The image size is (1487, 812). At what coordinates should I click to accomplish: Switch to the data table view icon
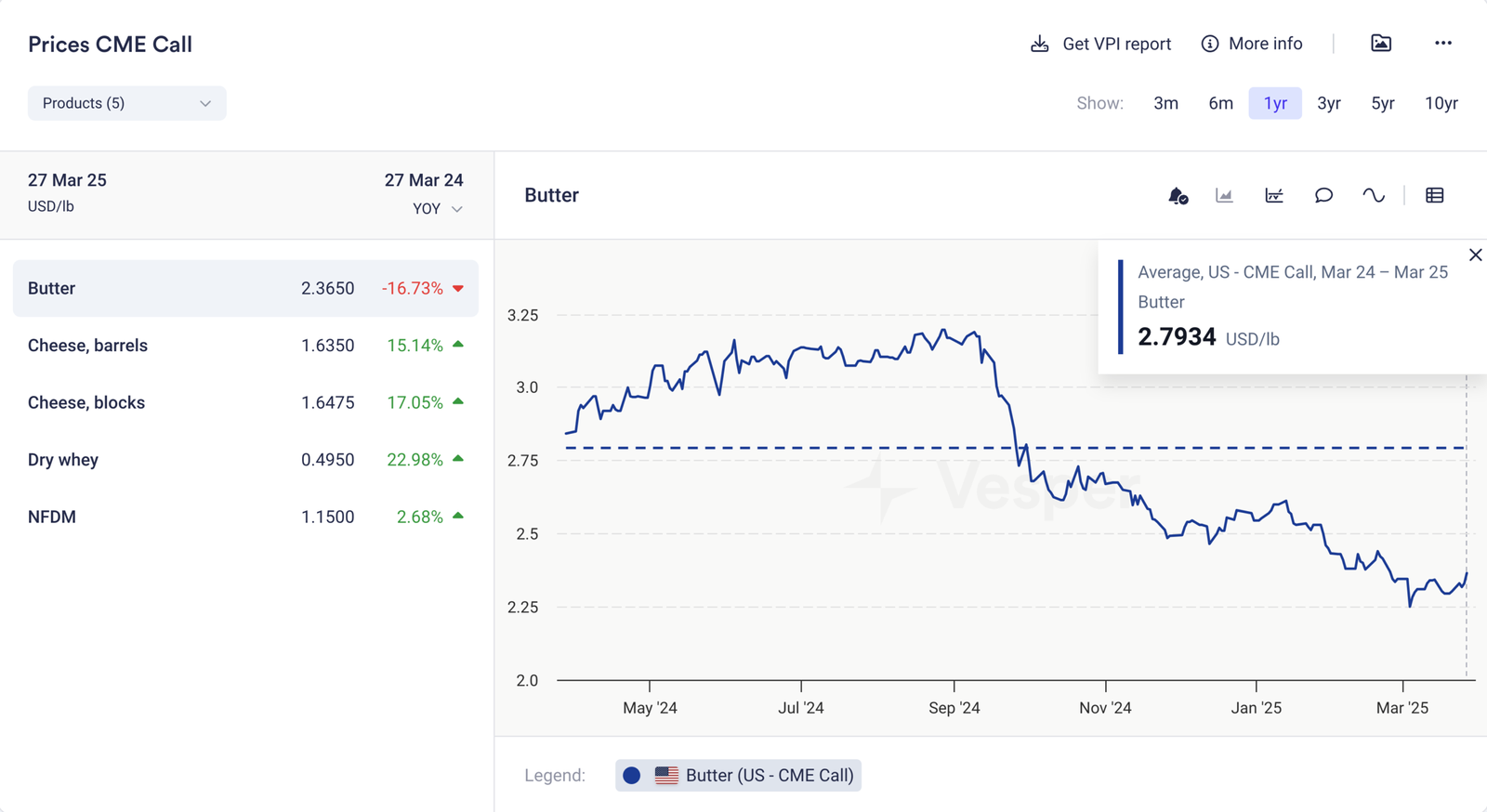(1435, 195)
